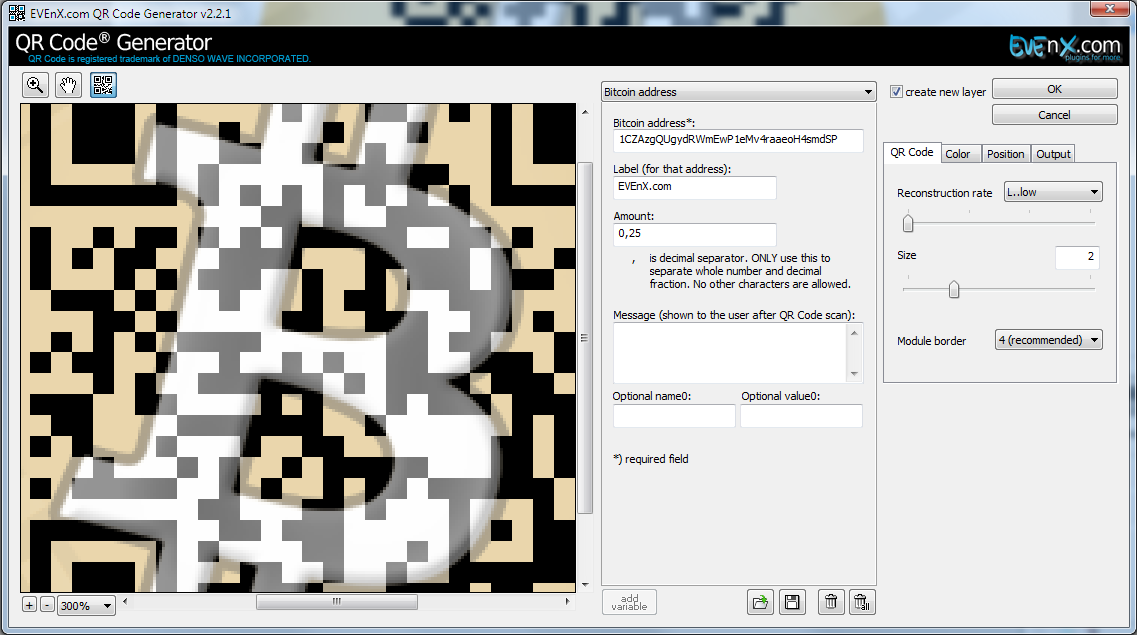
Task: Click the 'QR Code® Generator' heading
Action: click(x=113, y=43)
